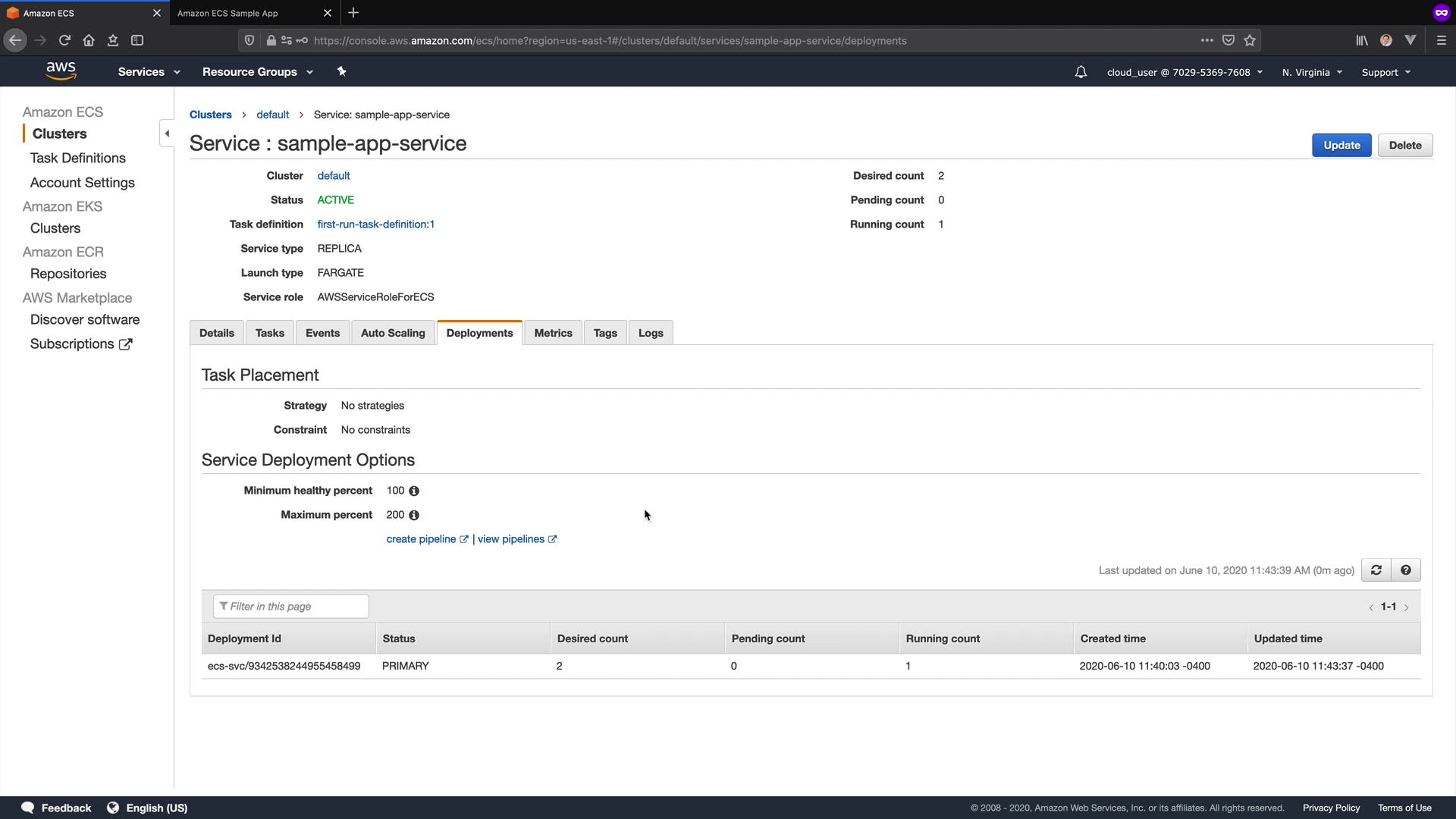Reload the page with the browser refresh icon
1456x819 pixels.
click(x=64, y=40)
